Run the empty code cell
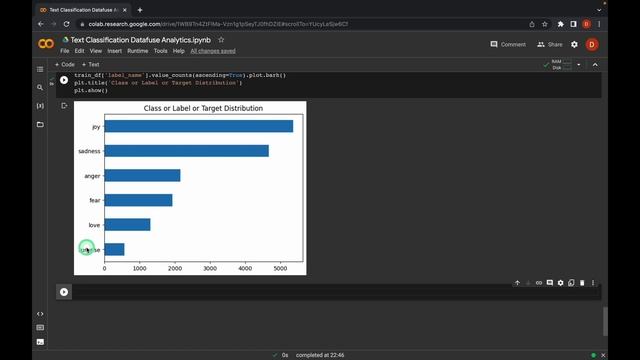The height and width of the screenshot is (360, 640). [64, 292]
